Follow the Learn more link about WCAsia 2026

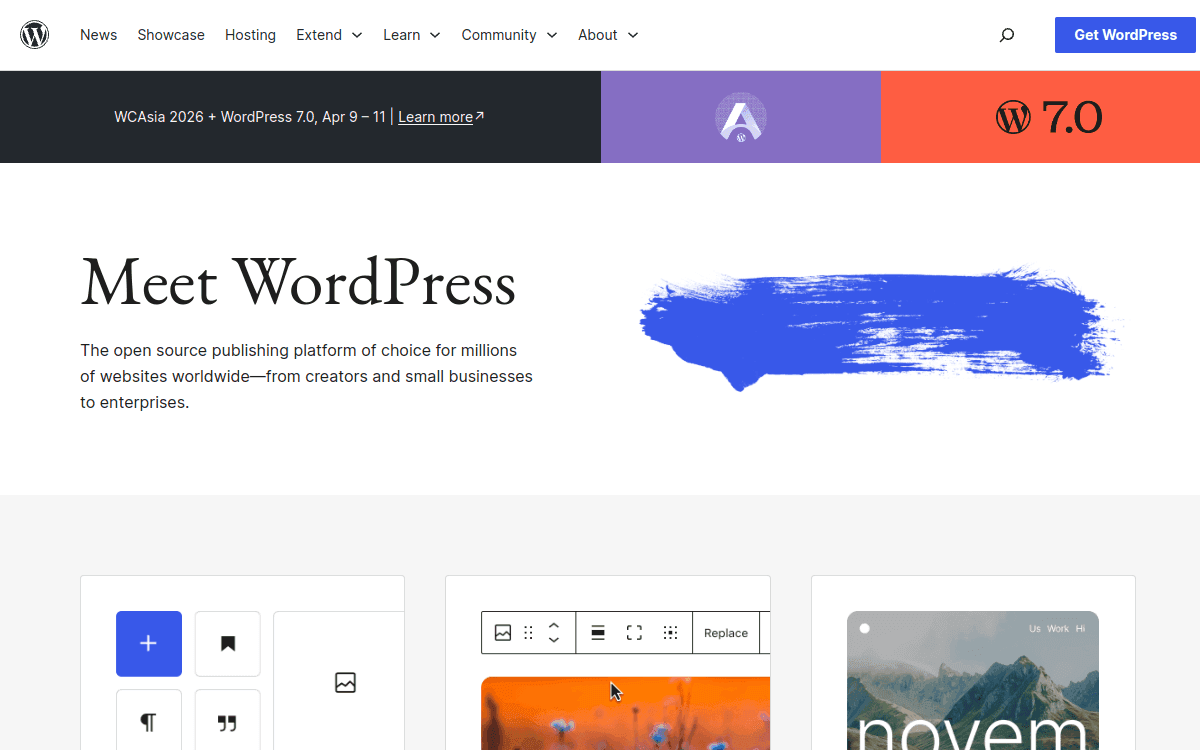[436, 116]
